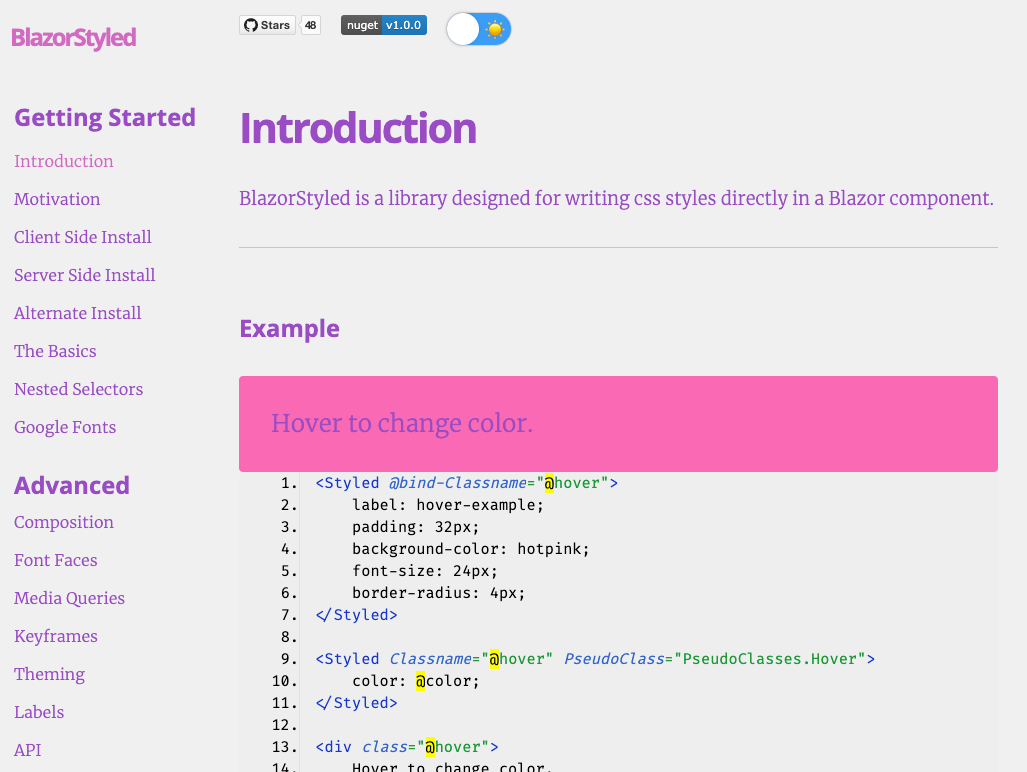Click the pink 'Hover to change color.' box
This screenshot has height=772, width=1027.
pyautogui.click(x=618, y=424)
